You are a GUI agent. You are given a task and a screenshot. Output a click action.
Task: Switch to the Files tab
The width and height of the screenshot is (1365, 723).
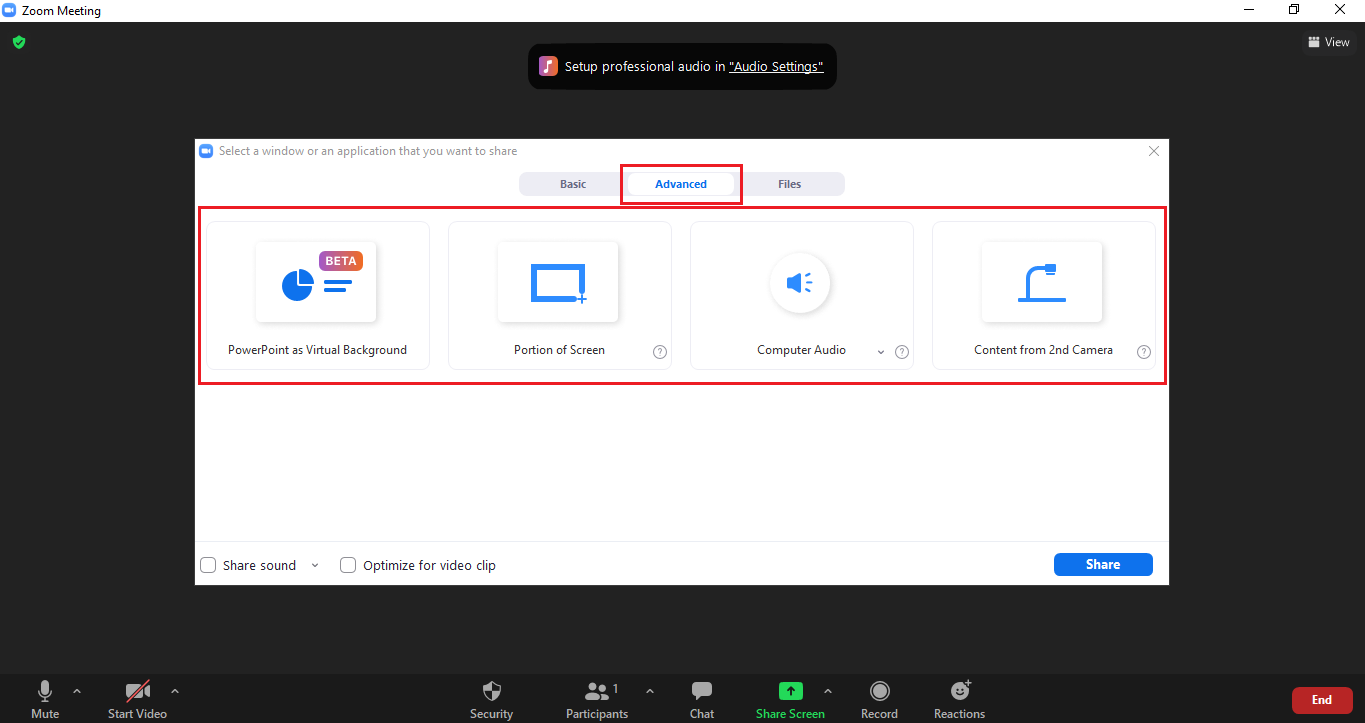790,184
